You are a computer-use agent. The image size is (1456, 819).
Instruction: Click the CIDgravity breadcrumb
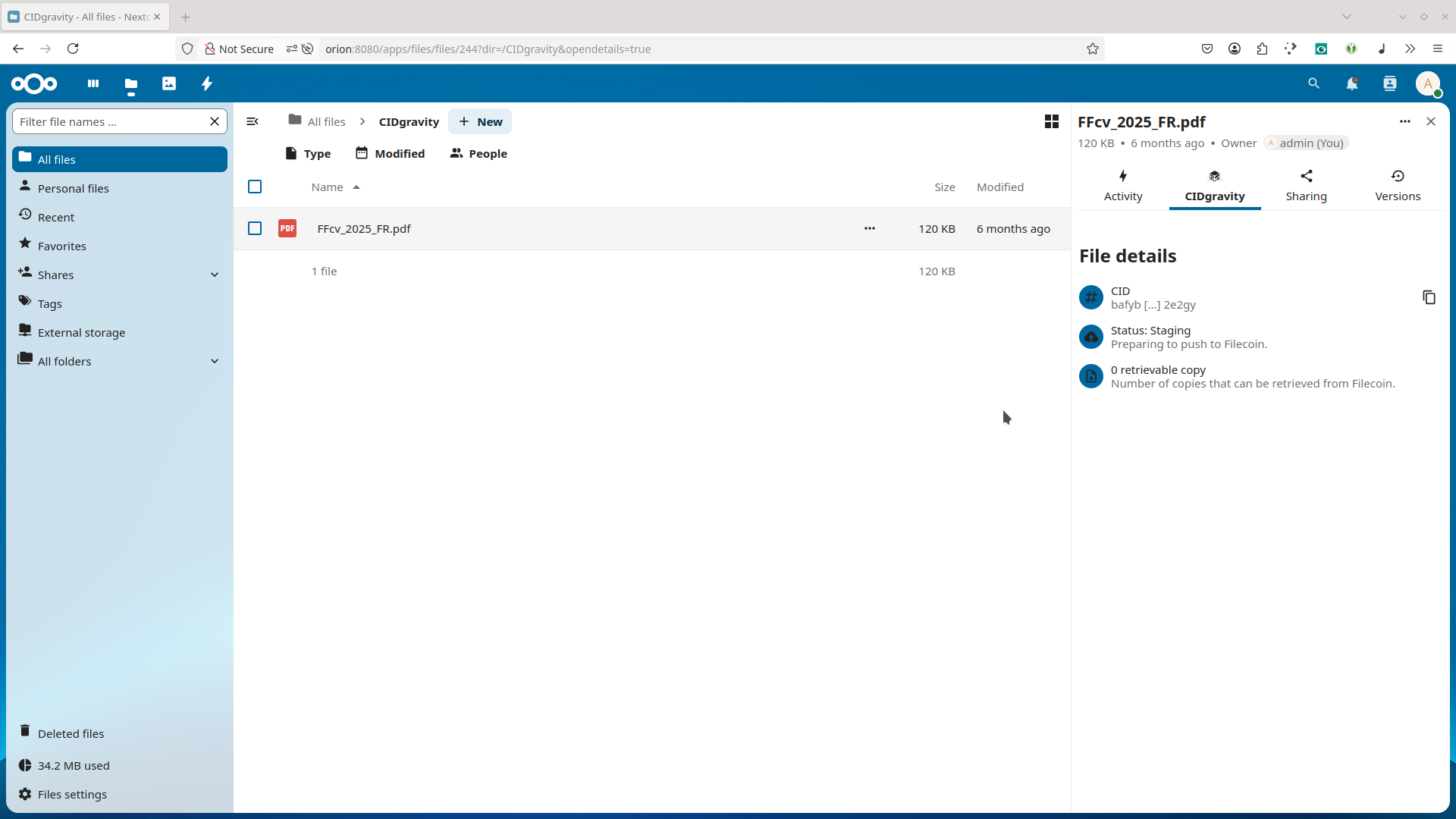tap(409, 121)
